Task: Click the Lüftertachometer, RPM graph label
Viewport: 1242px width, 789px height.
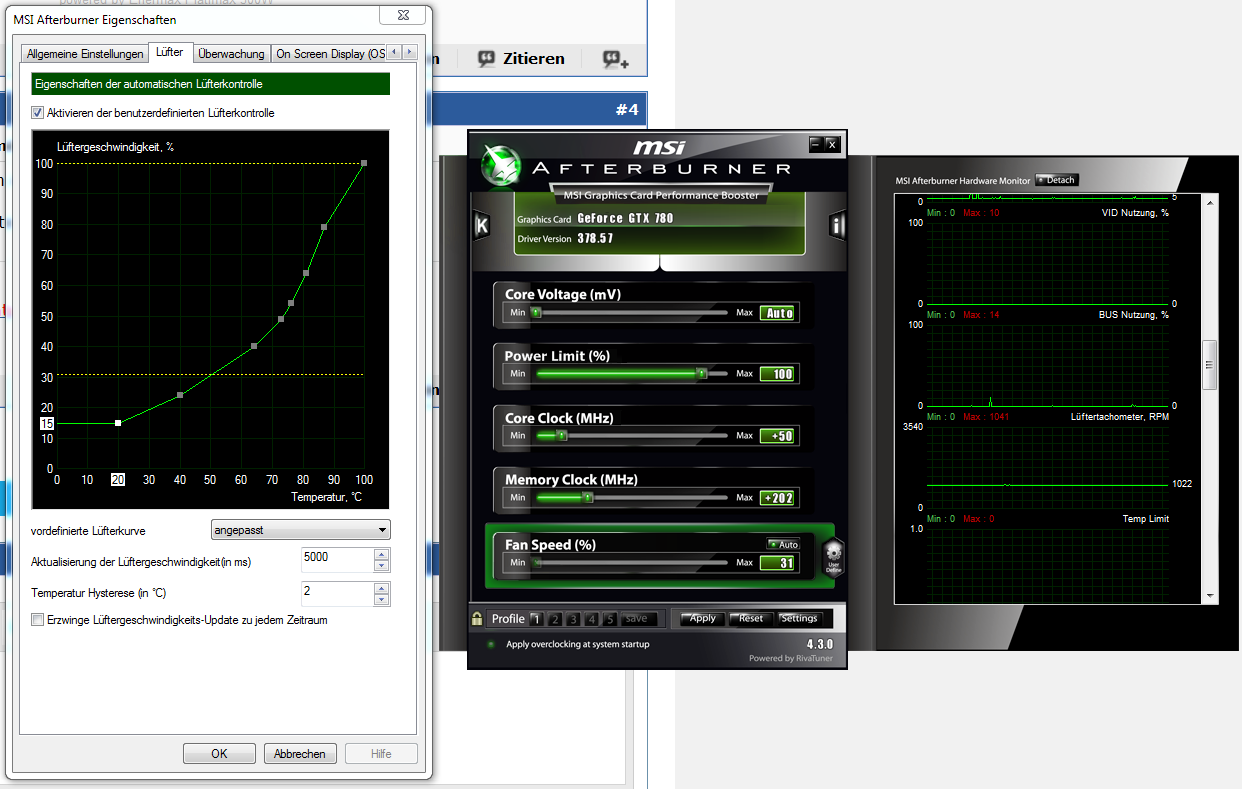Action: (x=1119, y=416)
